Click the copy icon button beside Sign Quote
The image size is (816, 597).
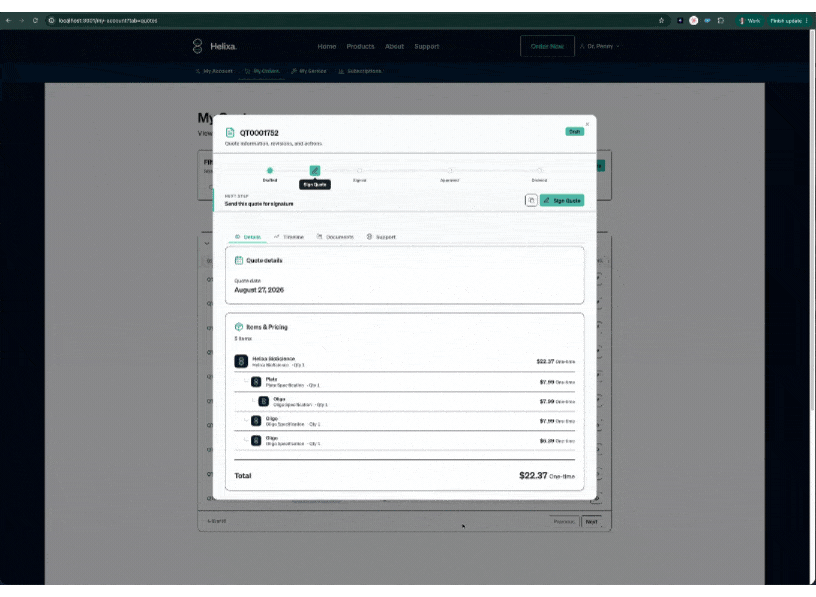pyautogui.click(x=531, y=200)
